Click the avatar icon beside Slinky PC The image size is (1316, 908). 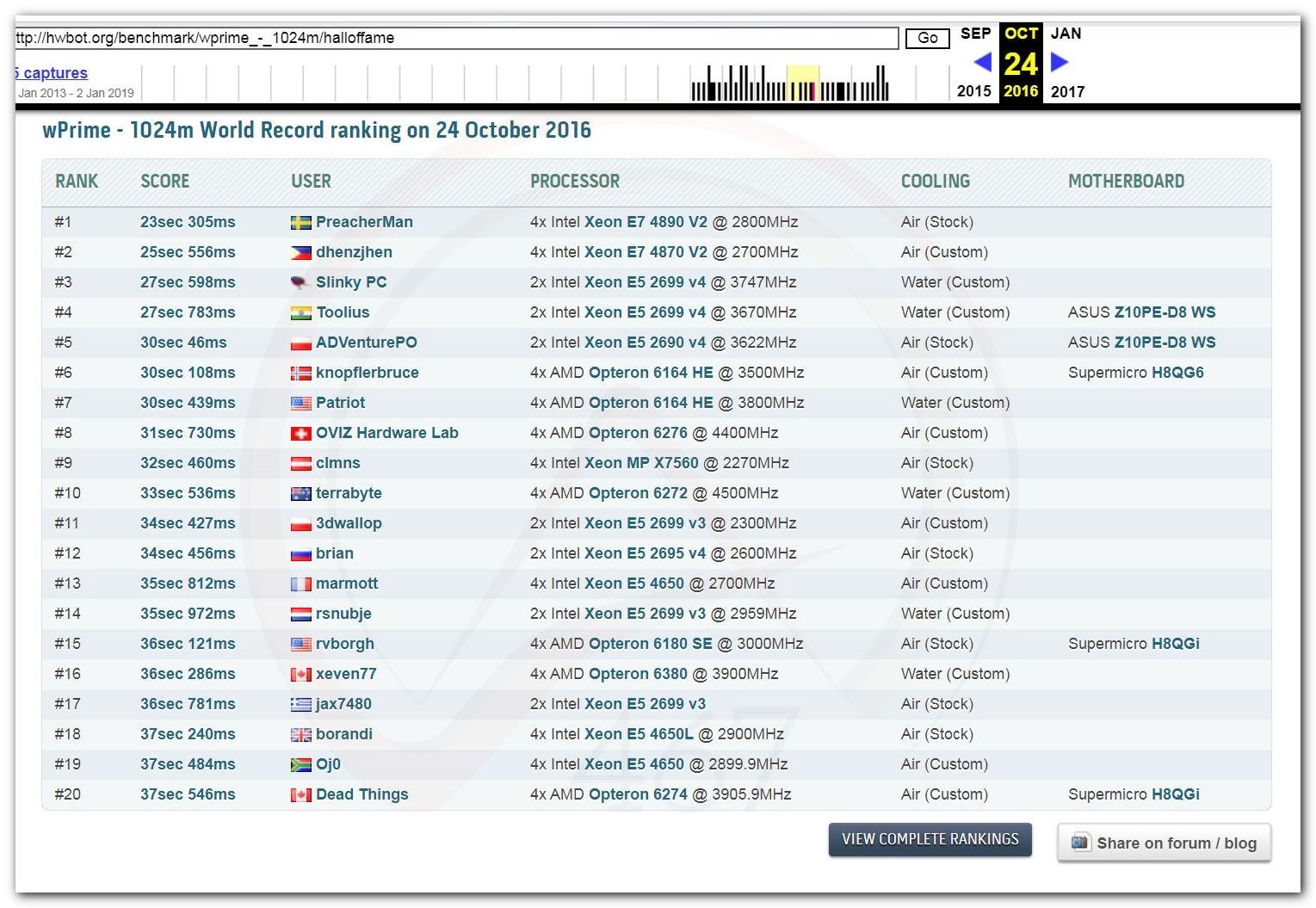point(300,283)
